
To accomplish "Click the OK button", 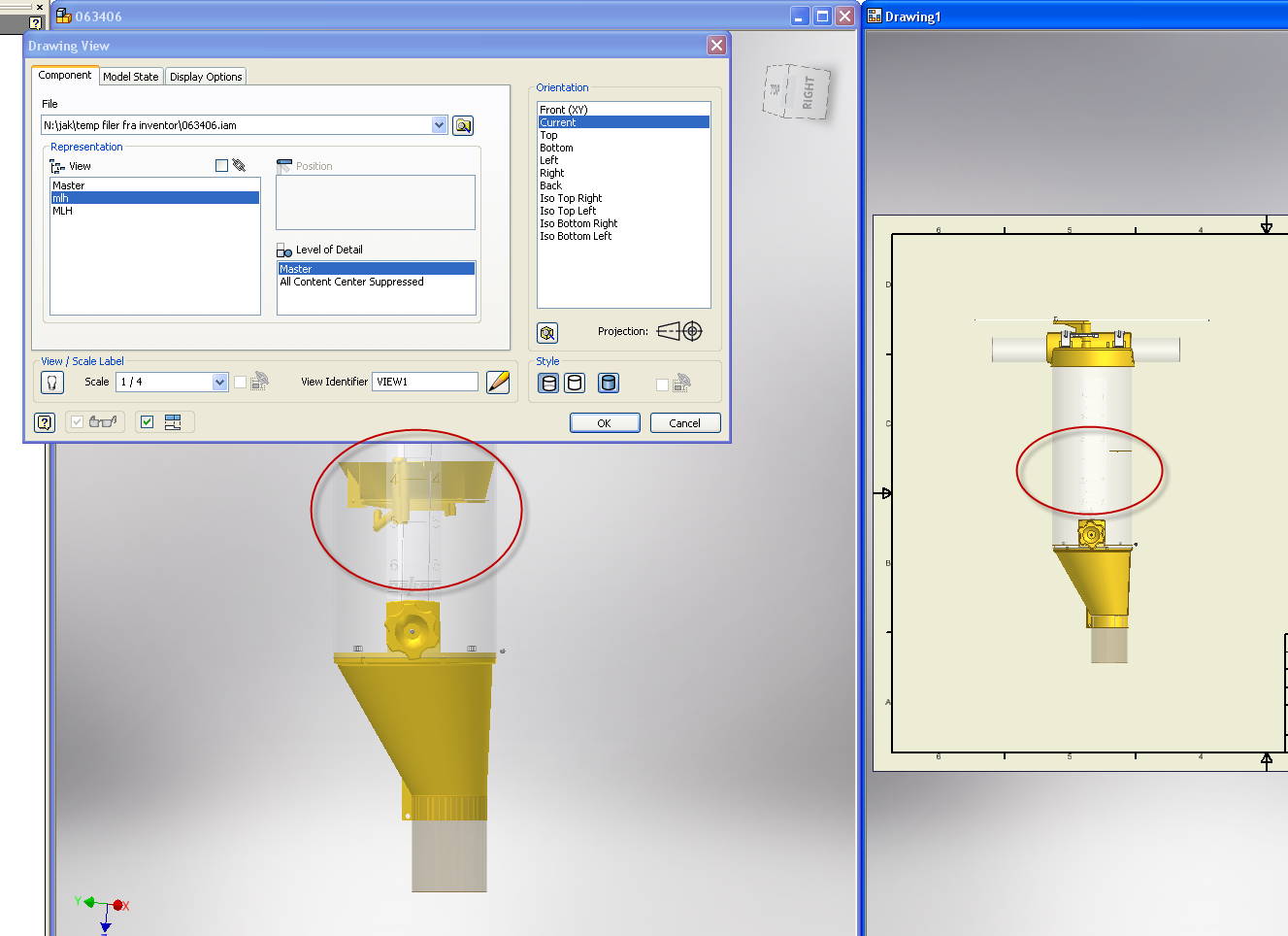I will tap(604, 422).
